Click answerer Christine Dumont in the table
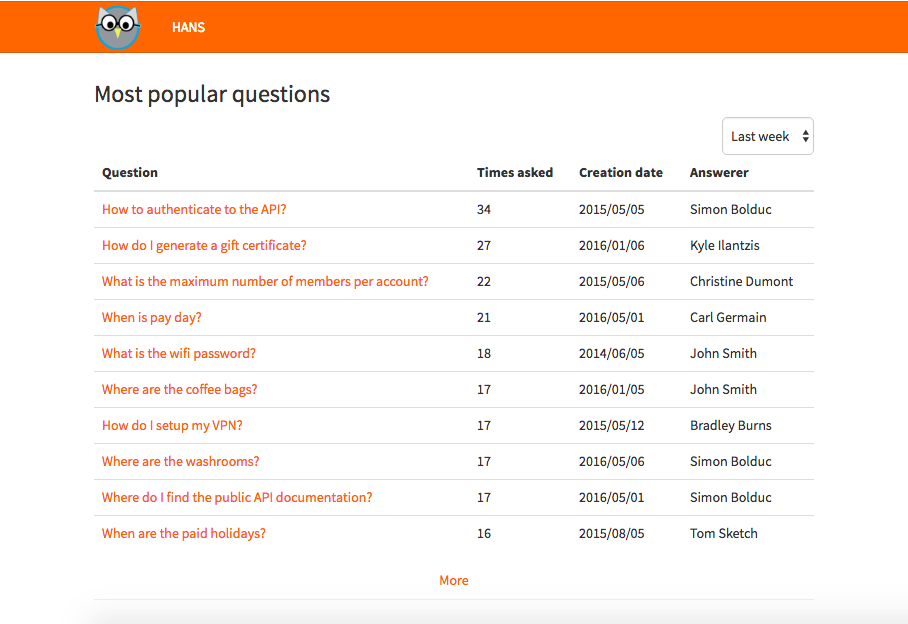This screenshot has width=908, height=624. coord(741,281)
